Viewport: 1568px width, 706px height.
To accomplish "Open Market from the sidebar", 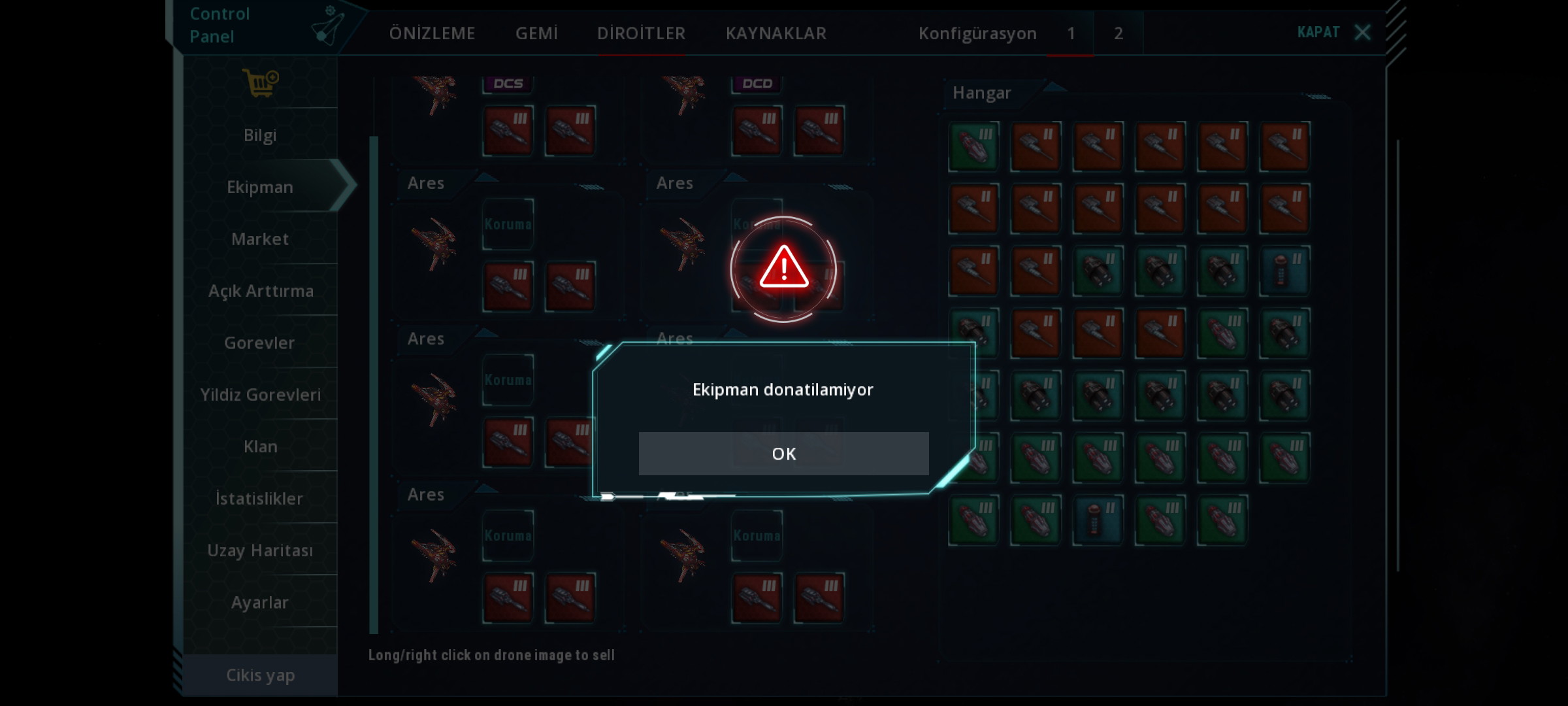I will 260,239.
